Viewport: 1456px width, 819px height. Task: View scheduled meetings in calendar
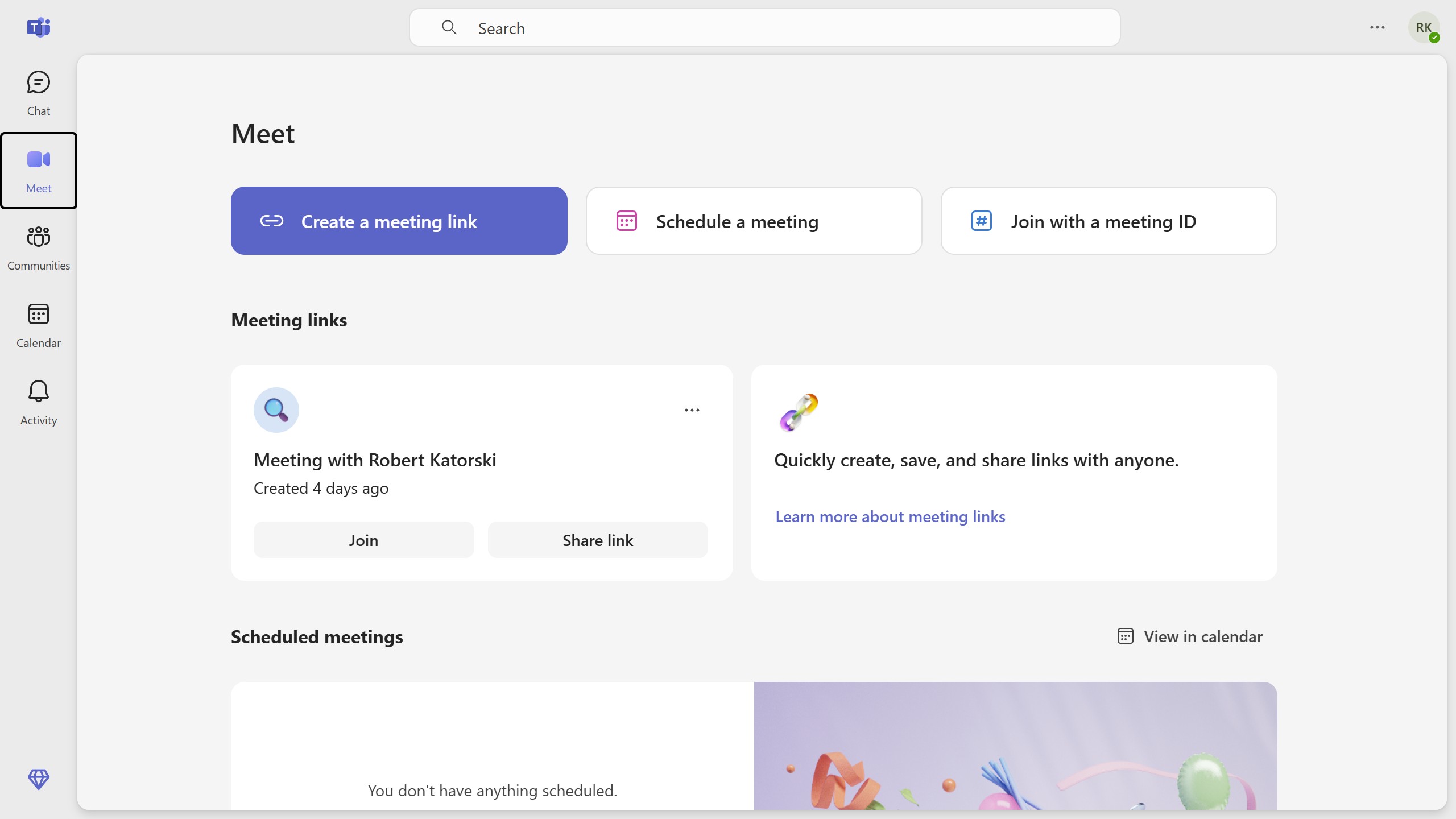tap(1190, 636)
